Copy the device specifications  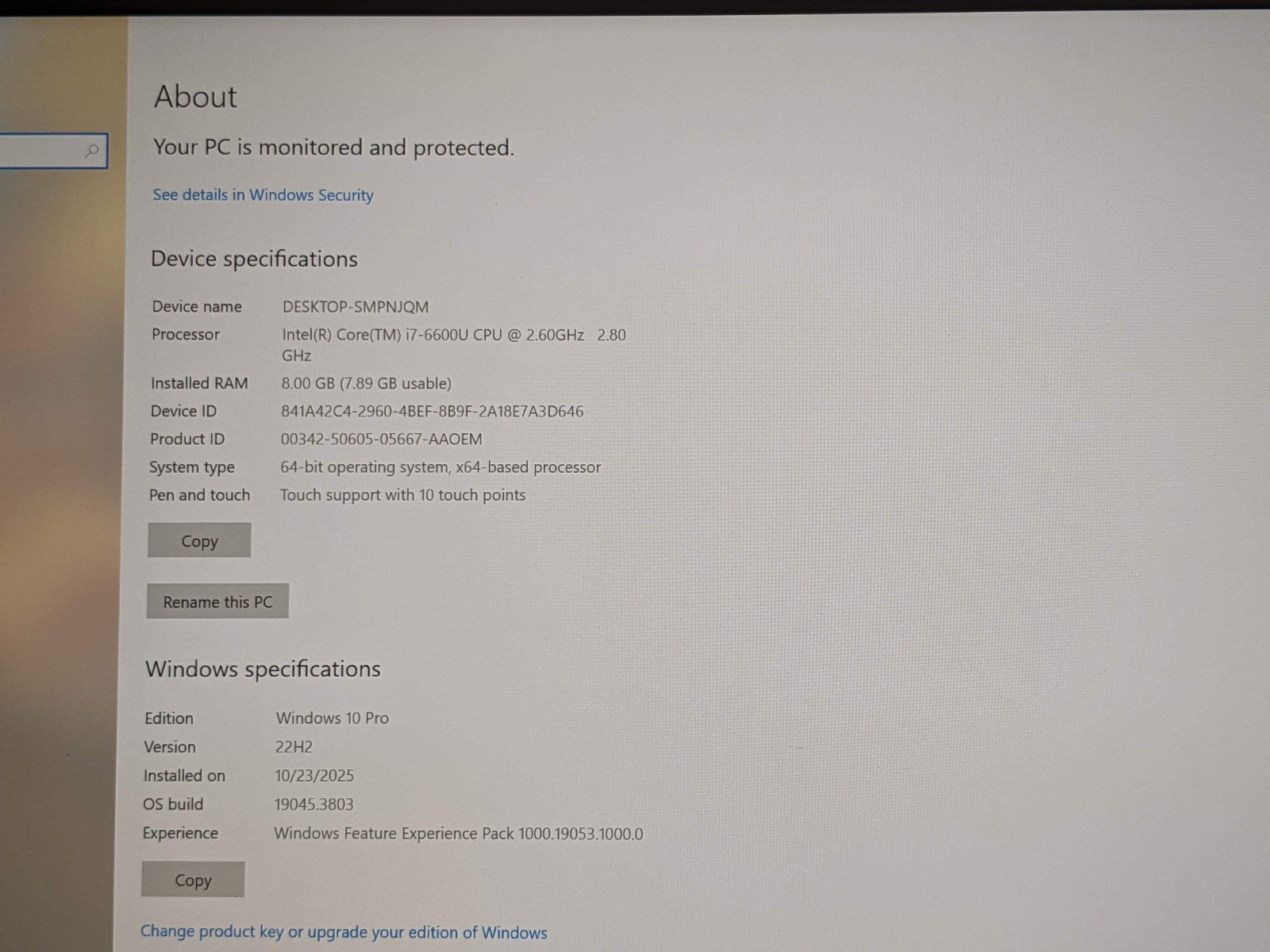199,541
